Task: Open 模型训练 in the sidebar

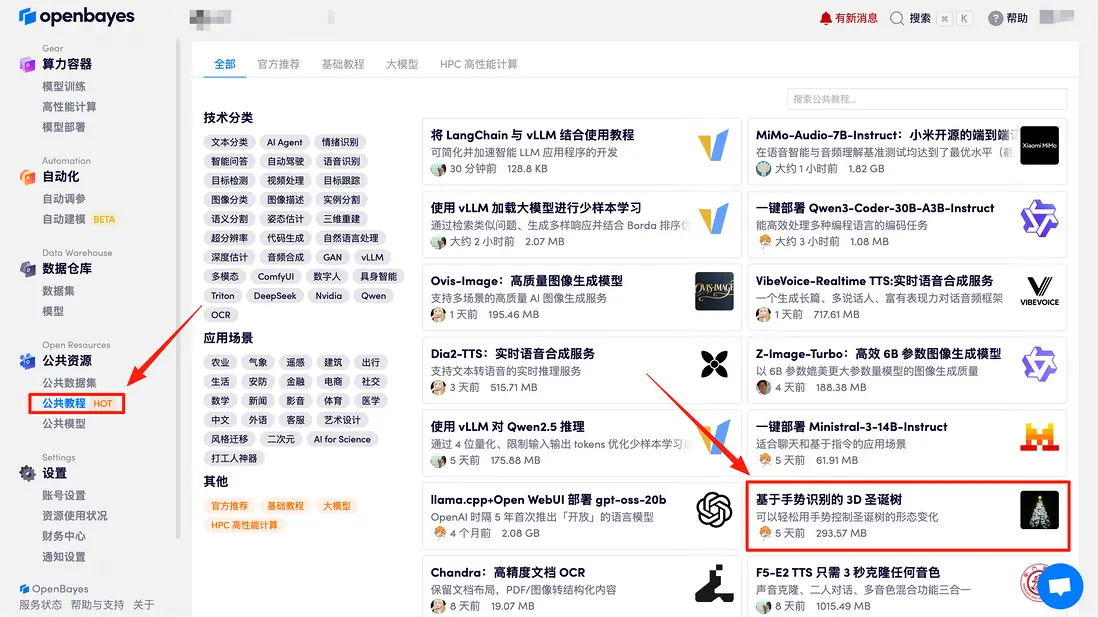Action: click(x=64, y=86)
